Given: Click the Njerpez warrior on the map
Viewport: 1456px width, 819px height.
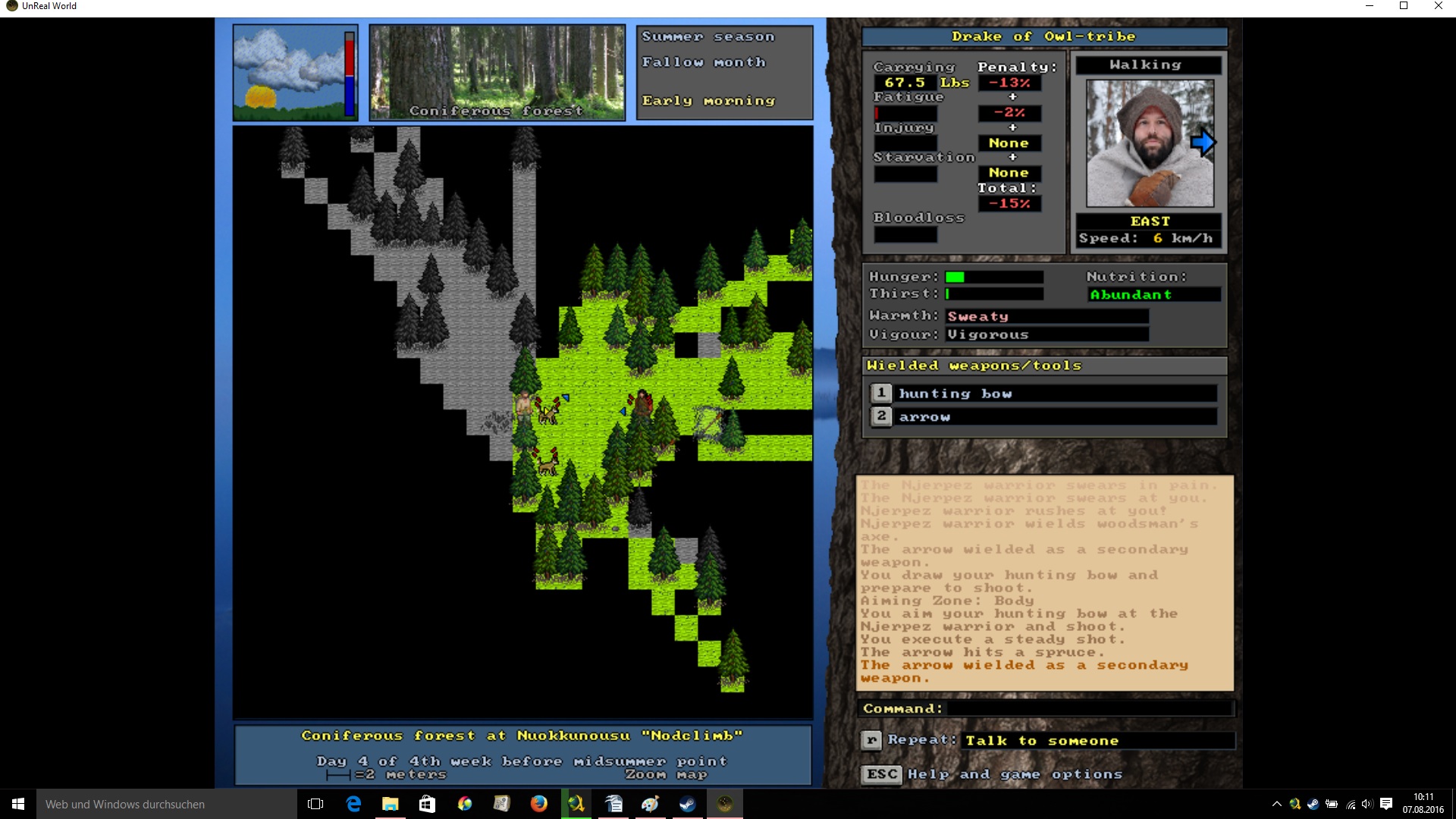Looking at the screenshot, I should pyautogui.click(x=642, y=403).
